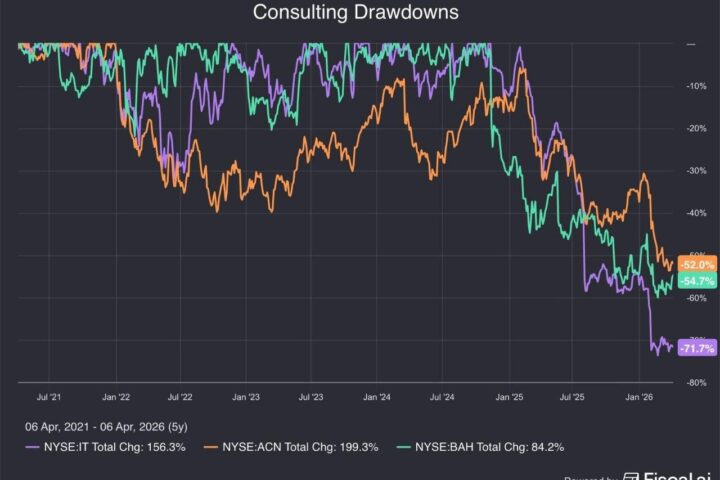Click the orange -52.0% value tag

click(x=697, y=265)
